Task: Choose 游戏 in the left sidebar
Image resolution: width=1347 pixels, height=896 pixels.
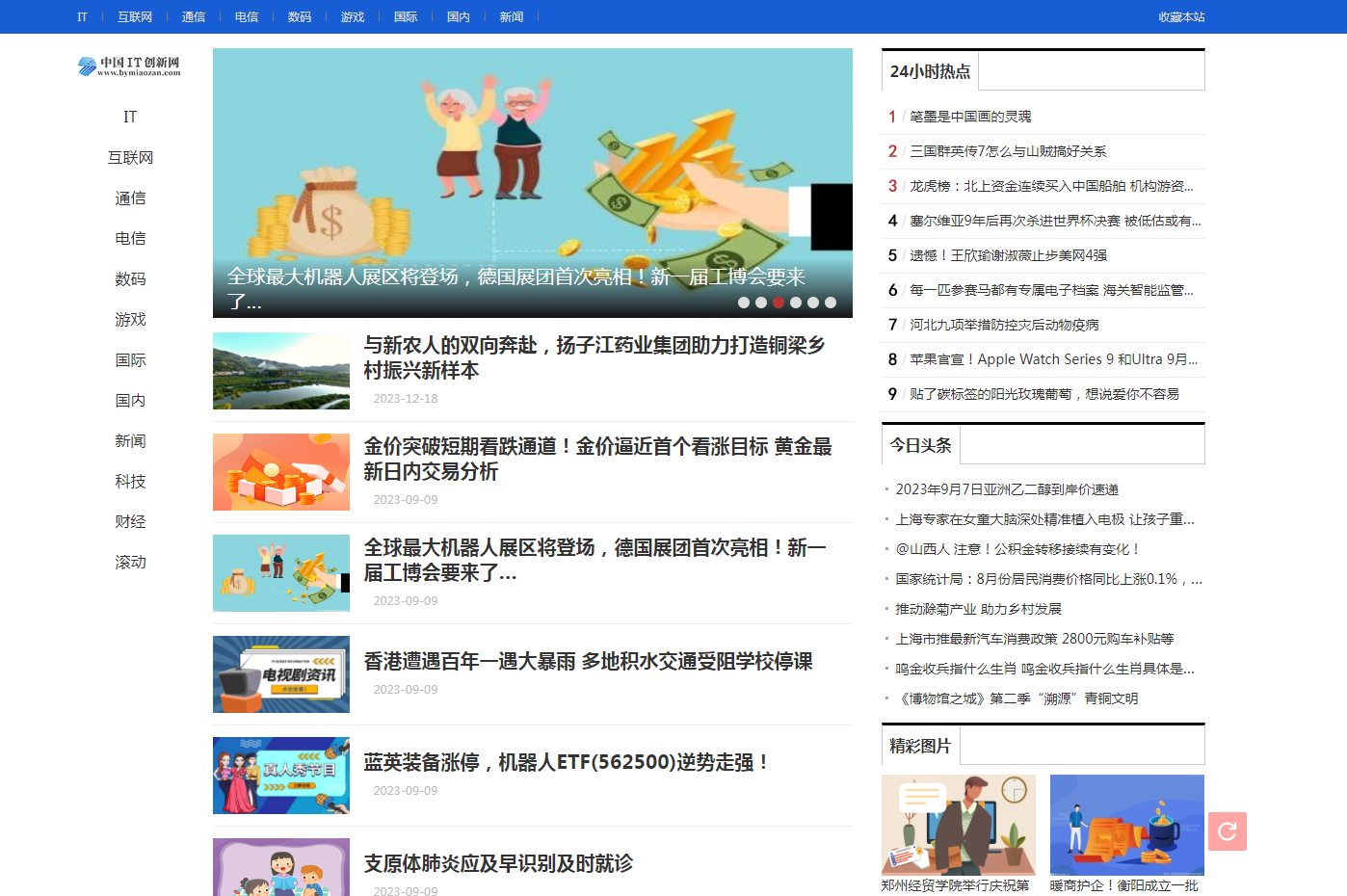Action: (130, 319)
